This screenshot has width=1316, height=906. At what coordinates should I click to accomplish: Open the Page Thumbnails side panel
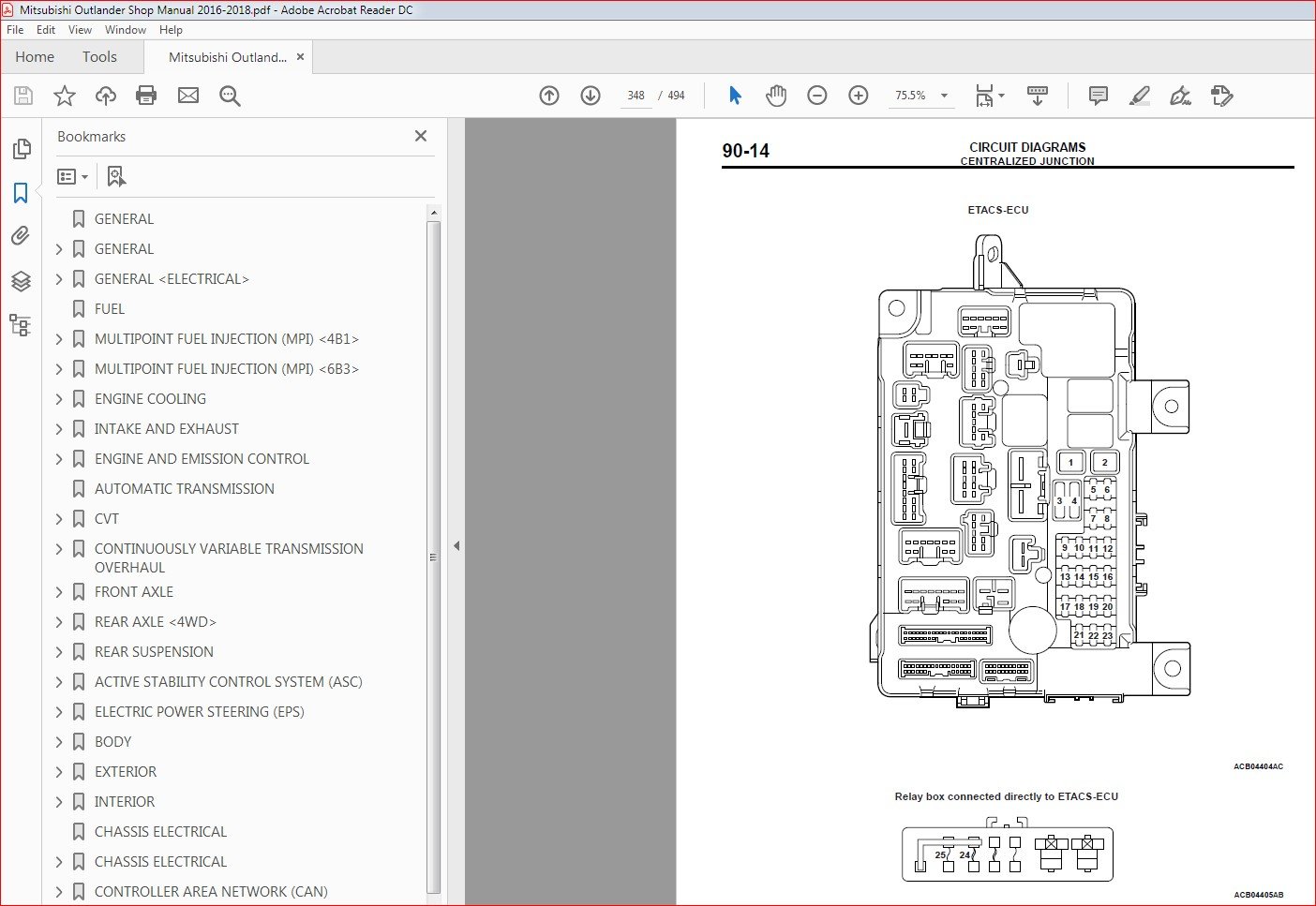click(x=21, y=149)
